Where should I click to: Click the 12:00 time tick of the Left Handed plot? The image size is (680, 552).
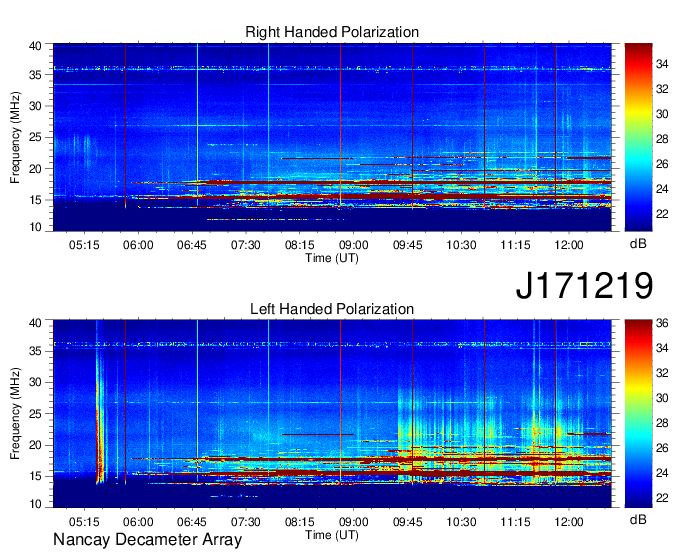click(x=569, y=522)
